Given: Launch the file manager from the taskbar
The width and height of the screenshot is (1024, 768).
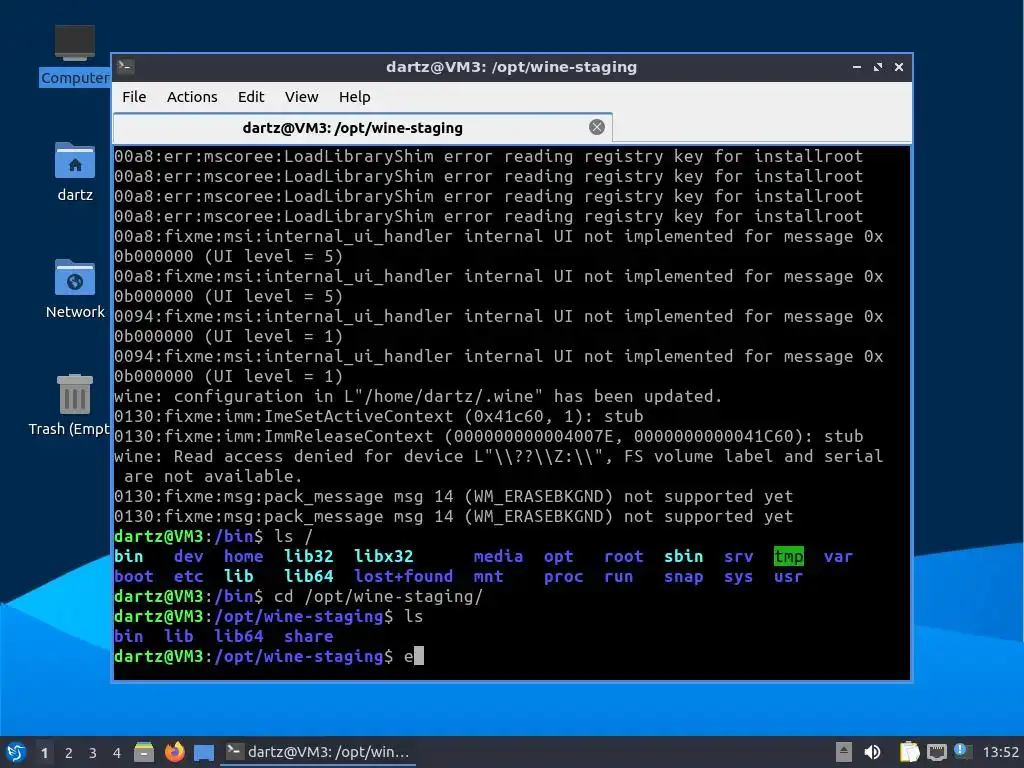Looking at the screenshot, I should pyautogui.click(x=144, y=752).
